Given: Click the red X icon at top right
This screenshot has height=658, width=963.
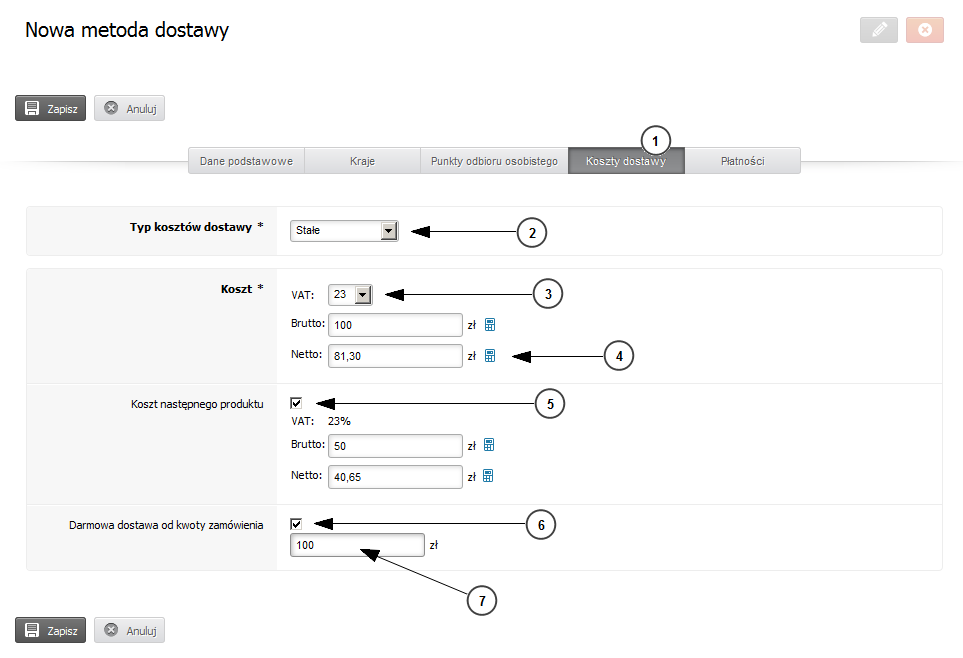Looking at the screenshot, I should [x=925, y=29].
